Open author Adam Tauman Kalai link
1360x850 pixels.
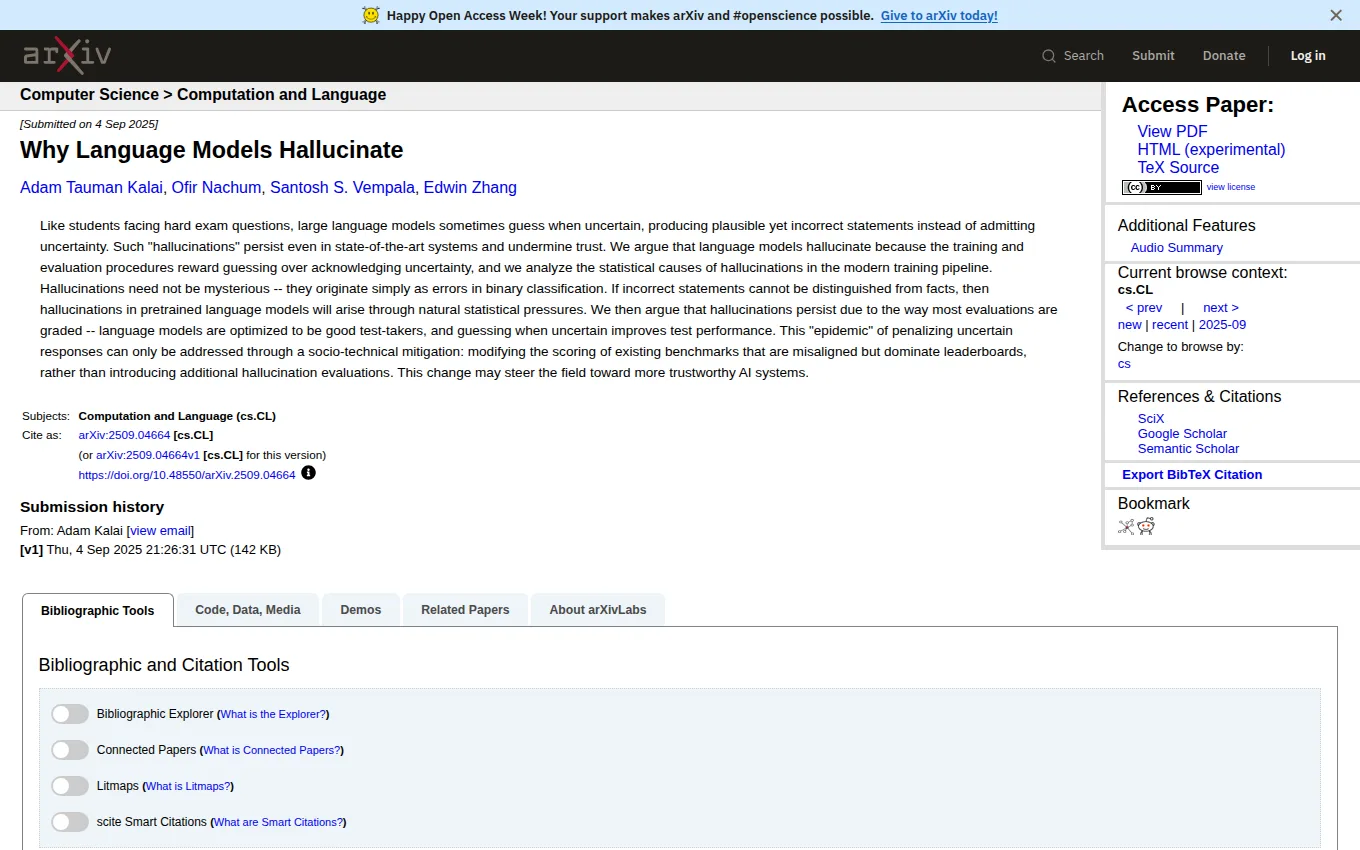click(91, 188)
